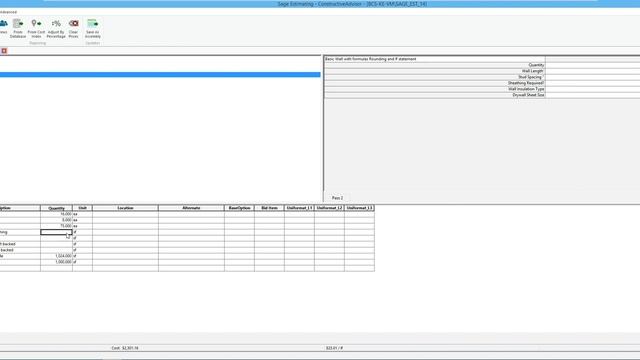Click the Bid Item column header
This screenshot has height=360, width=640.
269,208
